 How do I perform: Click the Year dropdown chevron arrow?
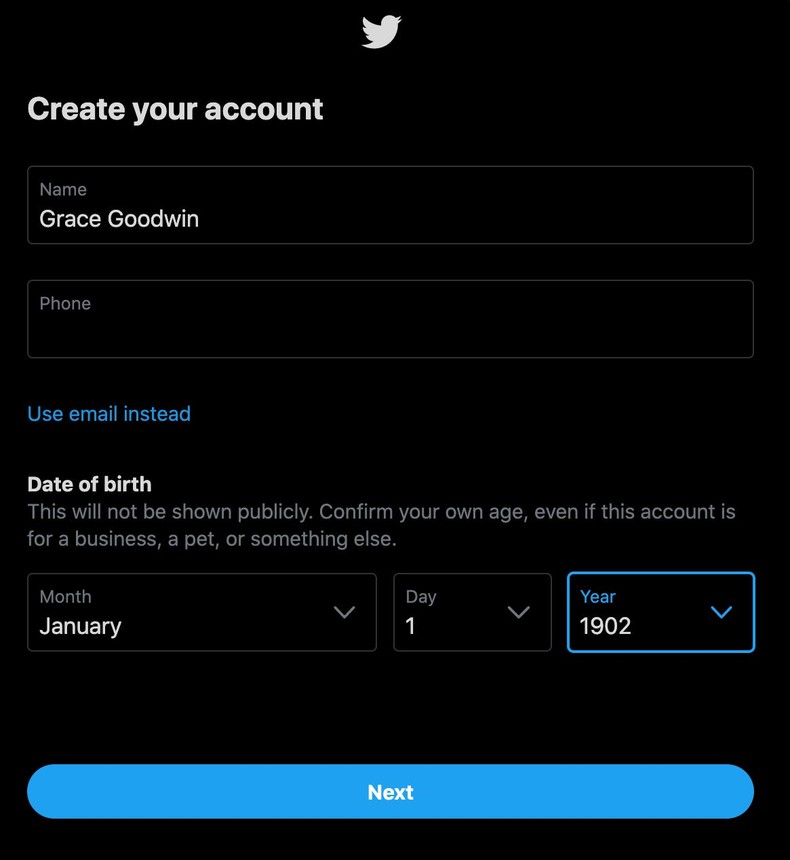tap(722, 612)
